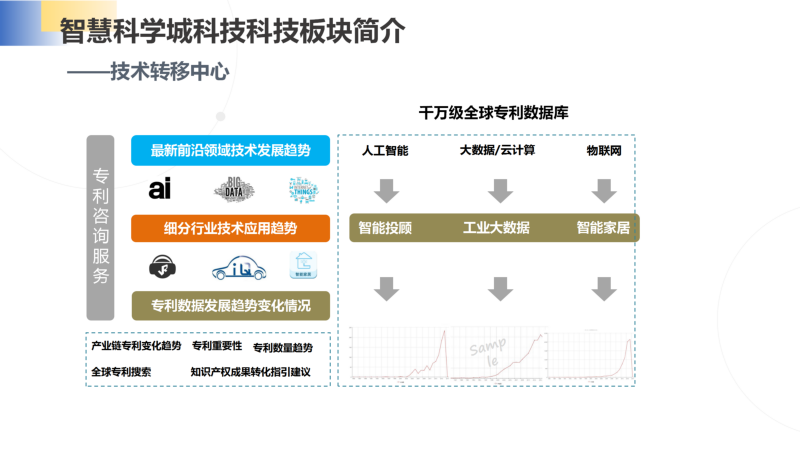
Task: Click the blue iQ smart car icon
Action: [239, 268]
